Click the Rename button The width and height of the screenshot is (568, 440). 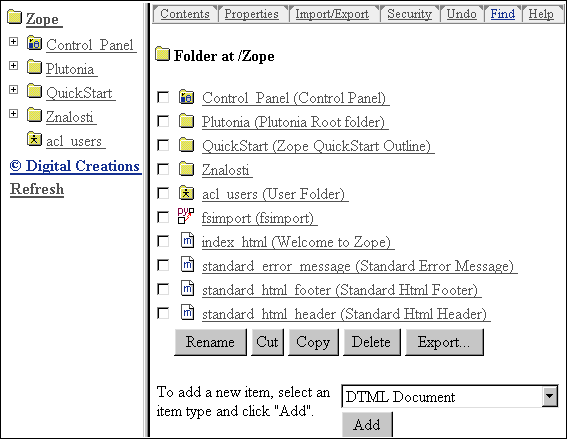[x=210, y=342]
